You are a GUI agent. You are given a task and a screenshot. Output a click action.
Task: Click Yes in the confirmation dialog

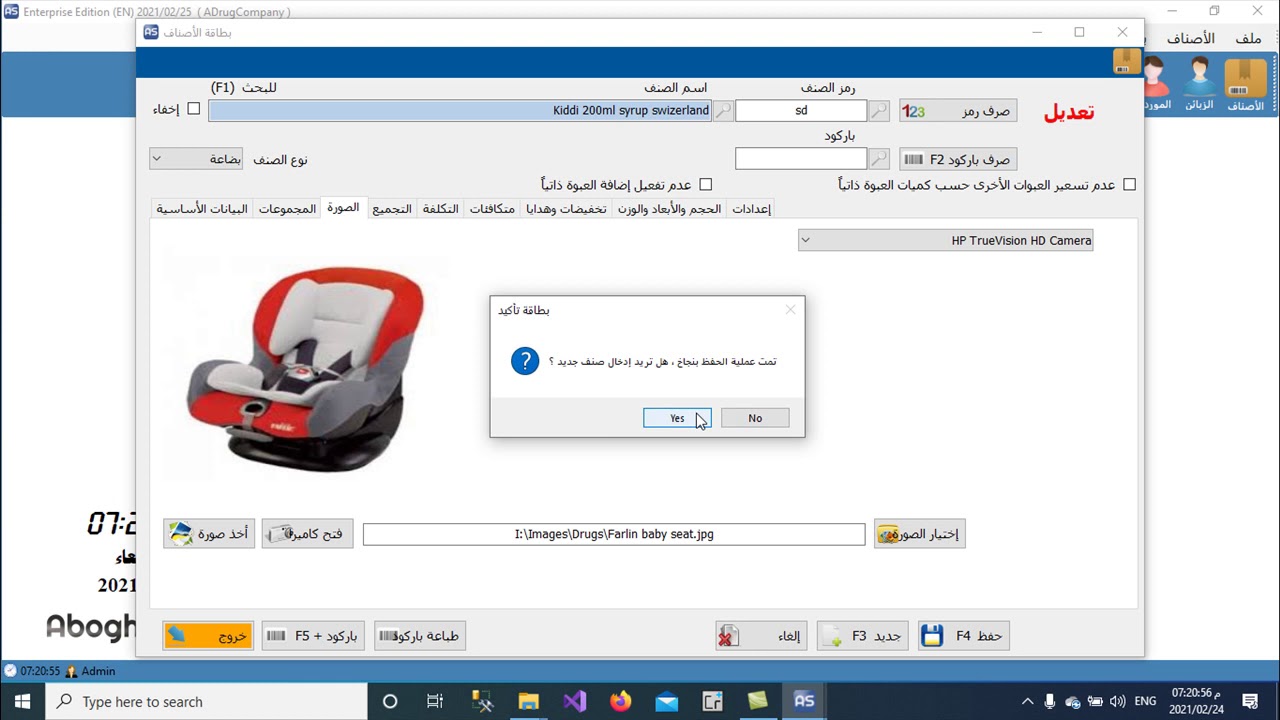tap(677, 418)
